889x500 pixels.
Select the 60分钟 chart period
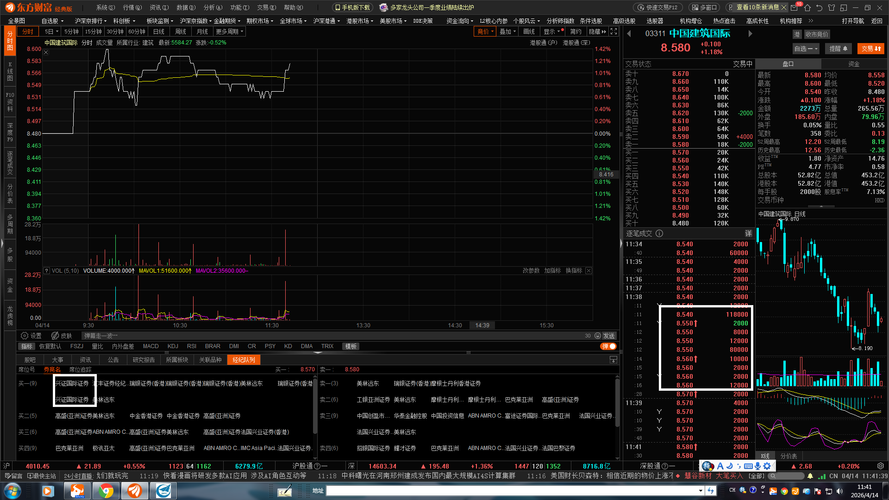tap(137, 32)
